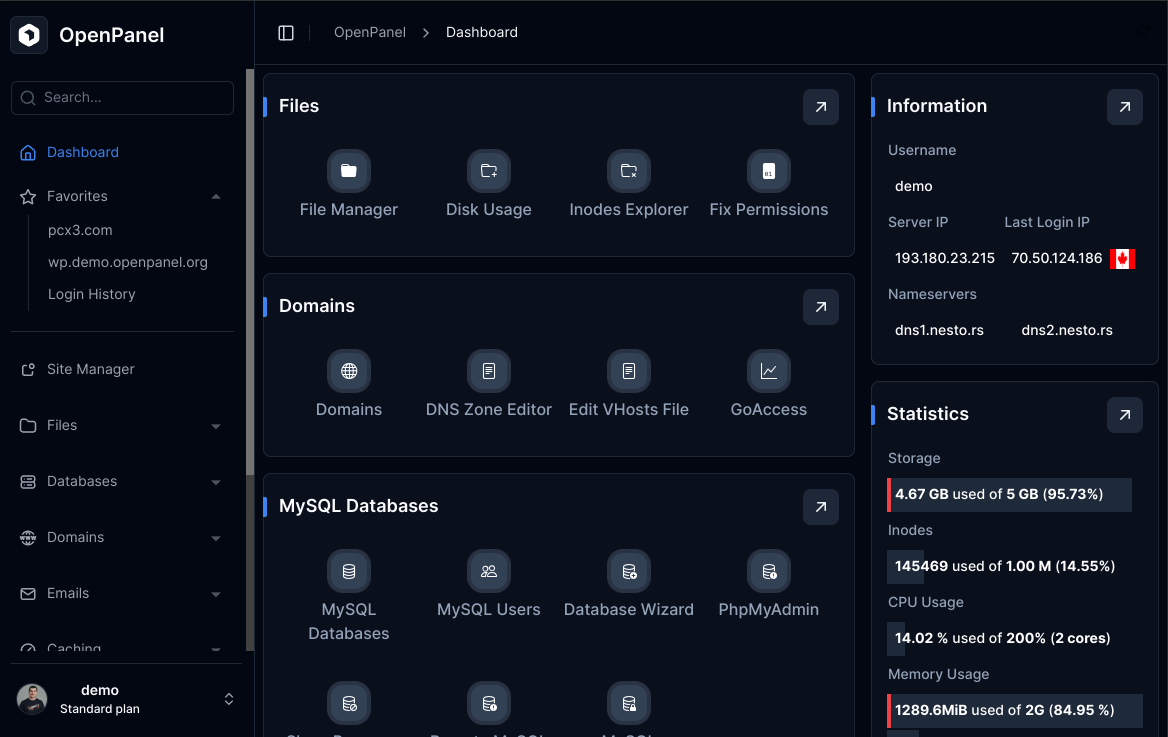Click the OpenPanel title text in the sidebar

pos(112,35)
